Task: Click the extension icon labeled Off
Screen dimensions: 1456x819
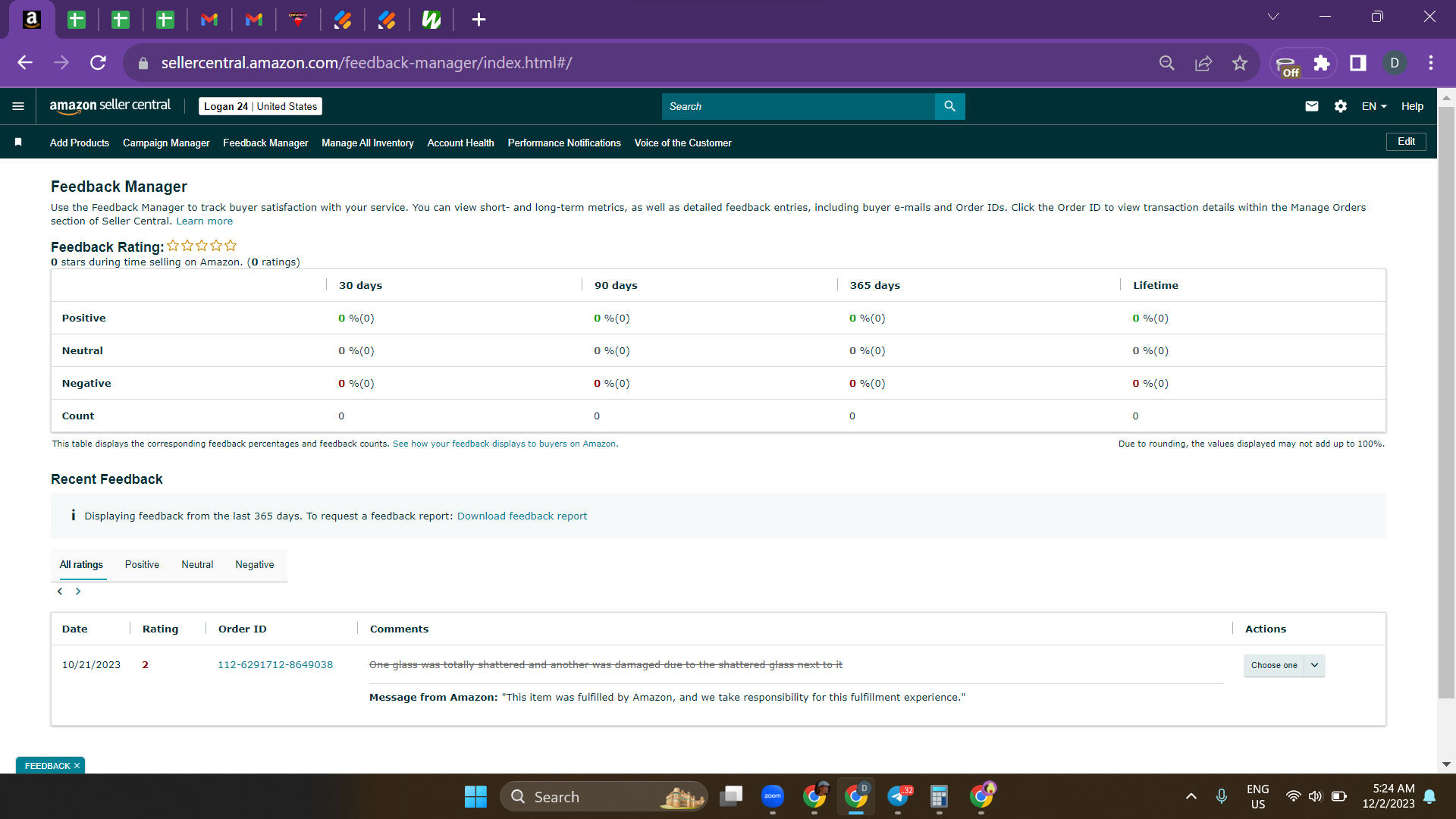Action: pos(1287,65)
